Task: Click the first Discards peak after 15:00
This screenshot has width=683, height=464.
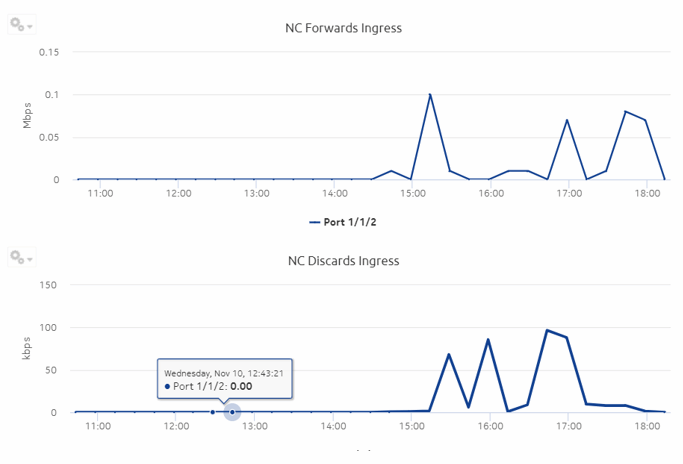Action: tap(449, 354)
